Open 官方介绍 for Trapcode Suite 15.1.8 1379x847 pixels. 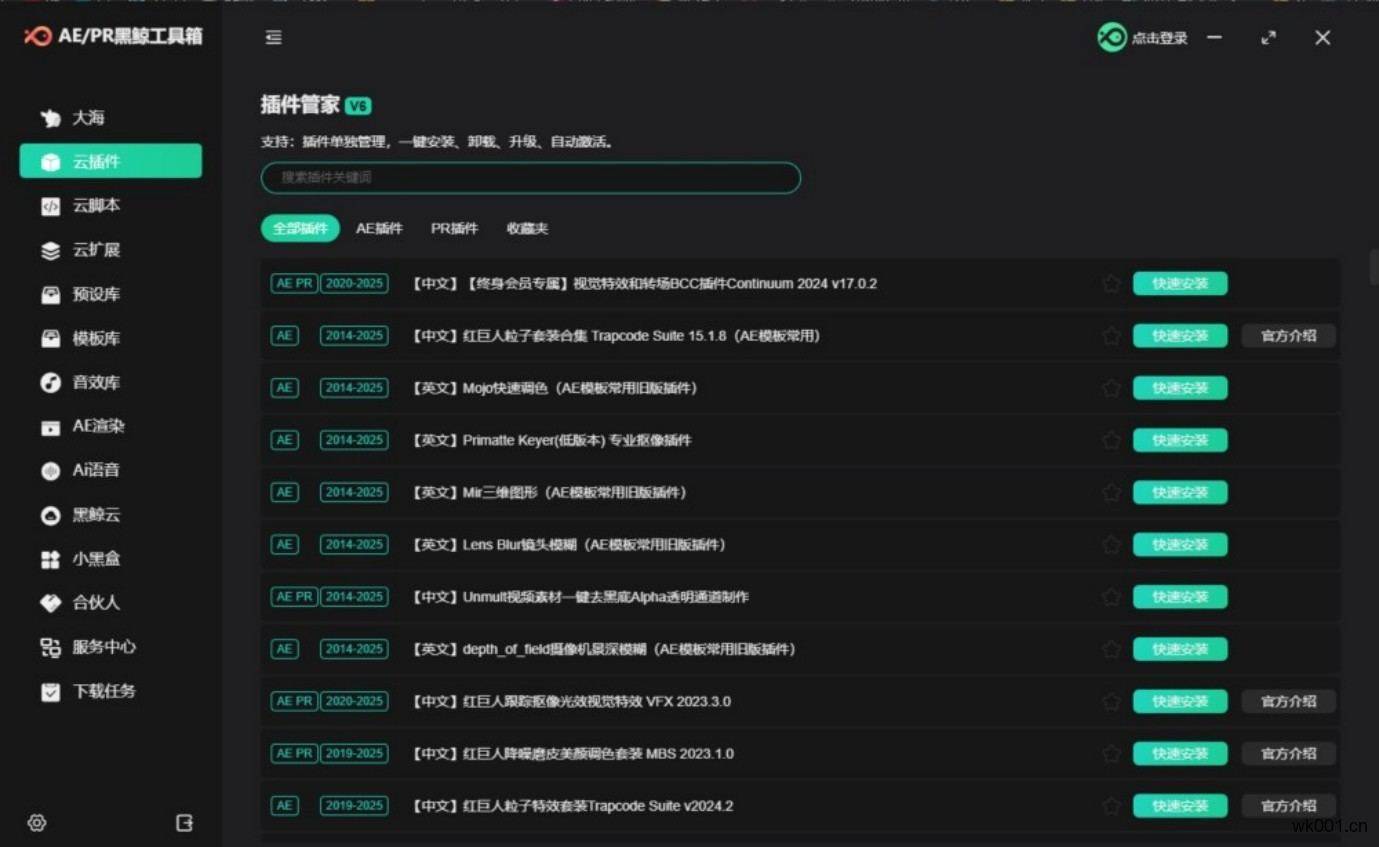click(x=1288, y=336)
